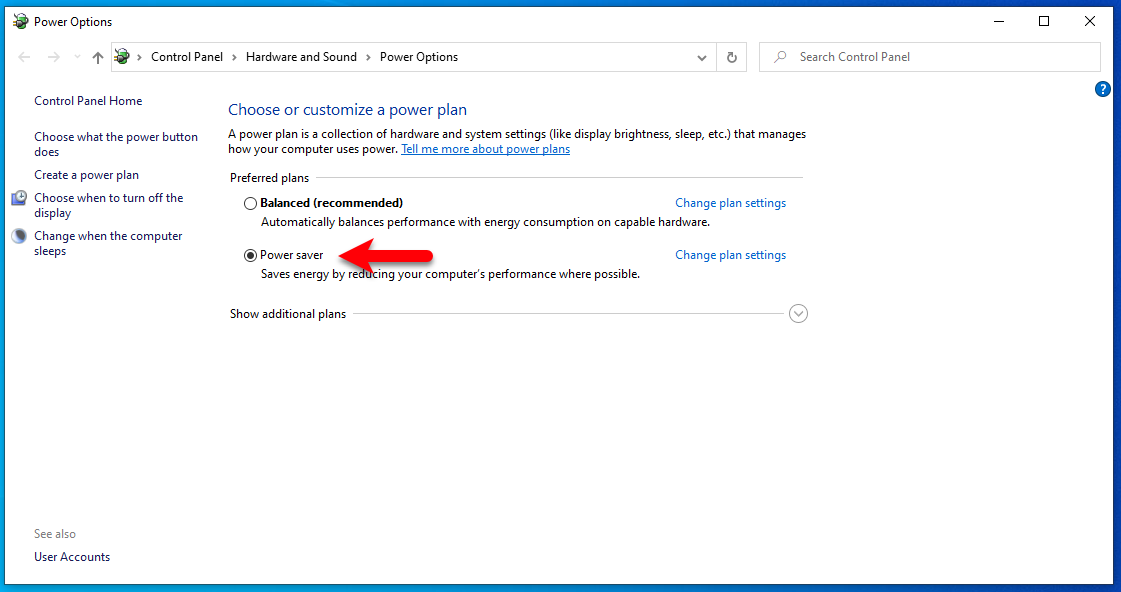The image size is (1121, 592).
Task: Click the breadcrumb chevron before Control Panel
Action: [139, 57]
